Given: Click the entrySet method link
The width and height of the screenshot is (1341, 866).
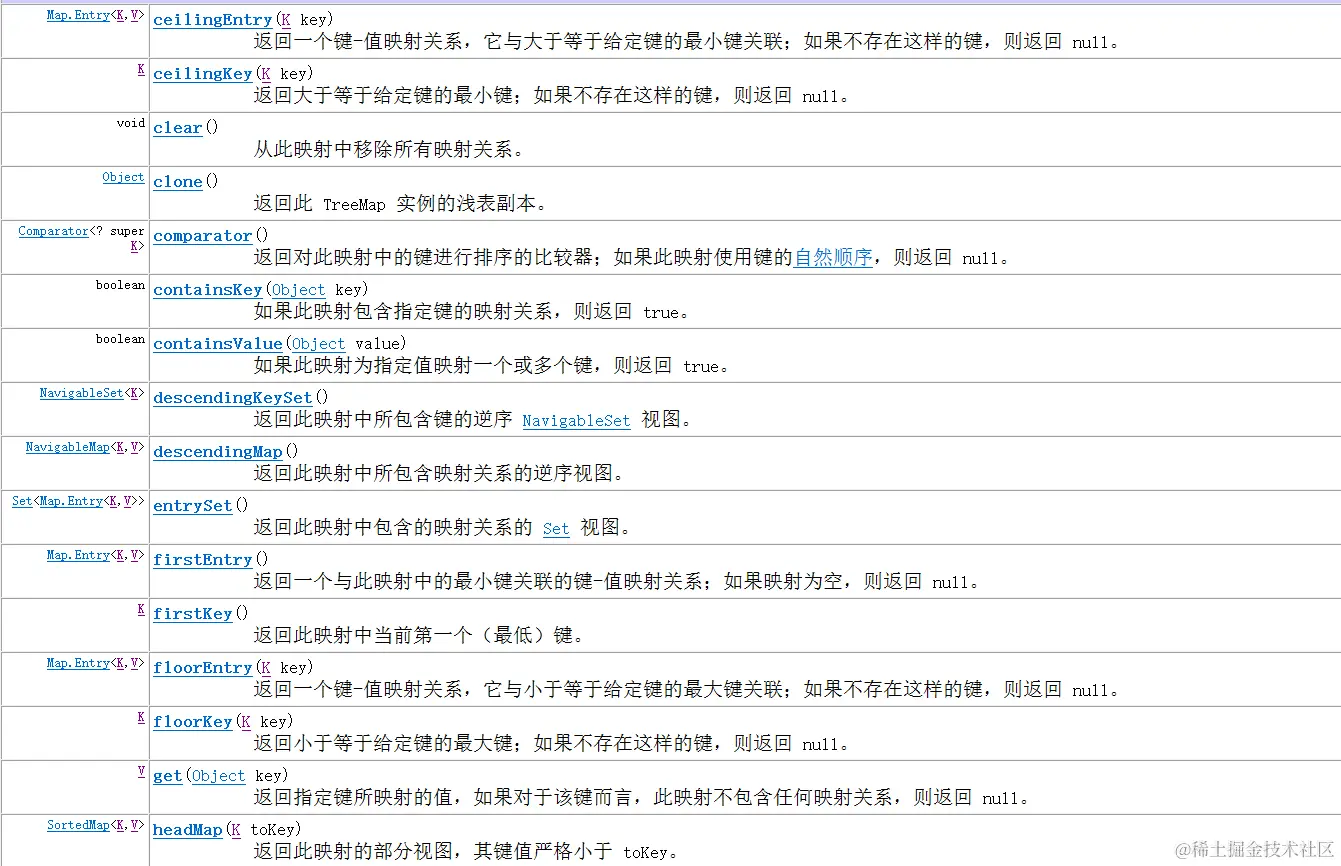Looking at the screenshot, I should 192,505.
